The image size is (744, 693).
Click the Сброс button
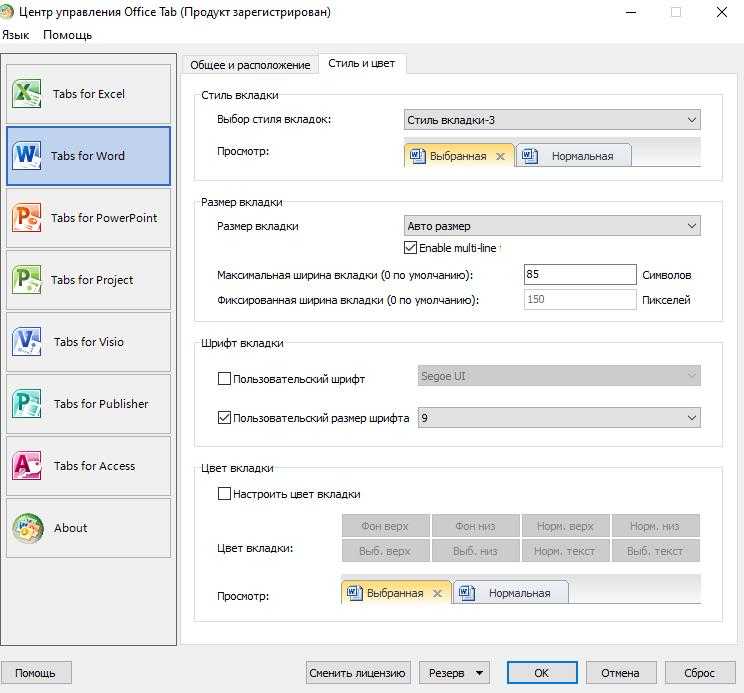[x=700, y=673]
